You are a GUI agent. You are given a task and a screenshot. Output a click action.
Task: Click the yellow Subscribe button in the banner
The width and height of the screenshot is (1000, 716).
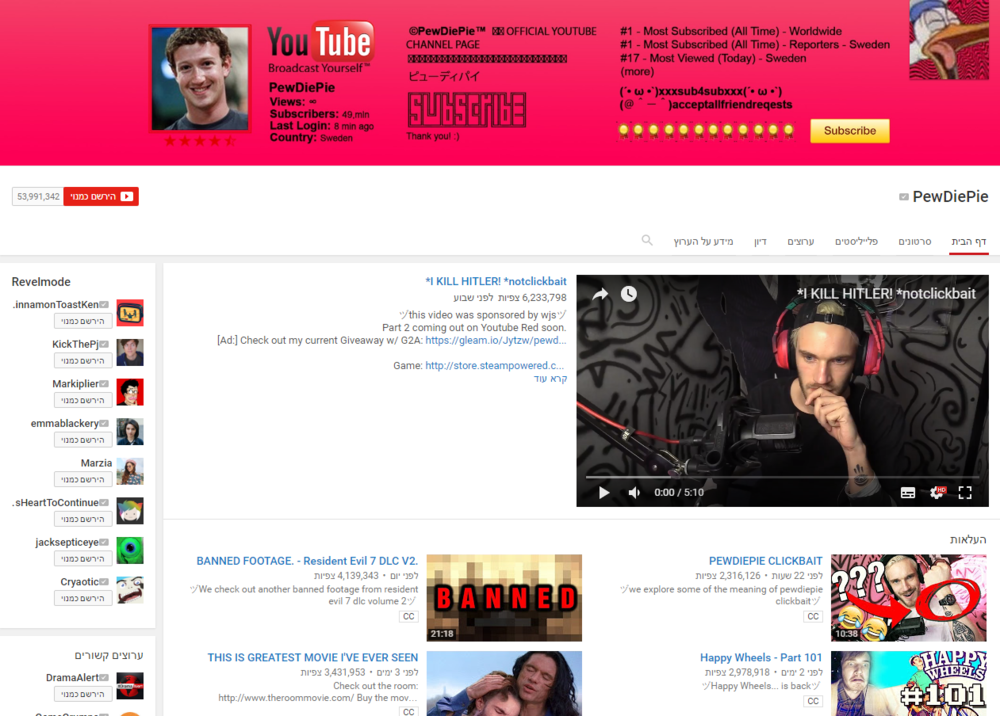pos(849,130)
